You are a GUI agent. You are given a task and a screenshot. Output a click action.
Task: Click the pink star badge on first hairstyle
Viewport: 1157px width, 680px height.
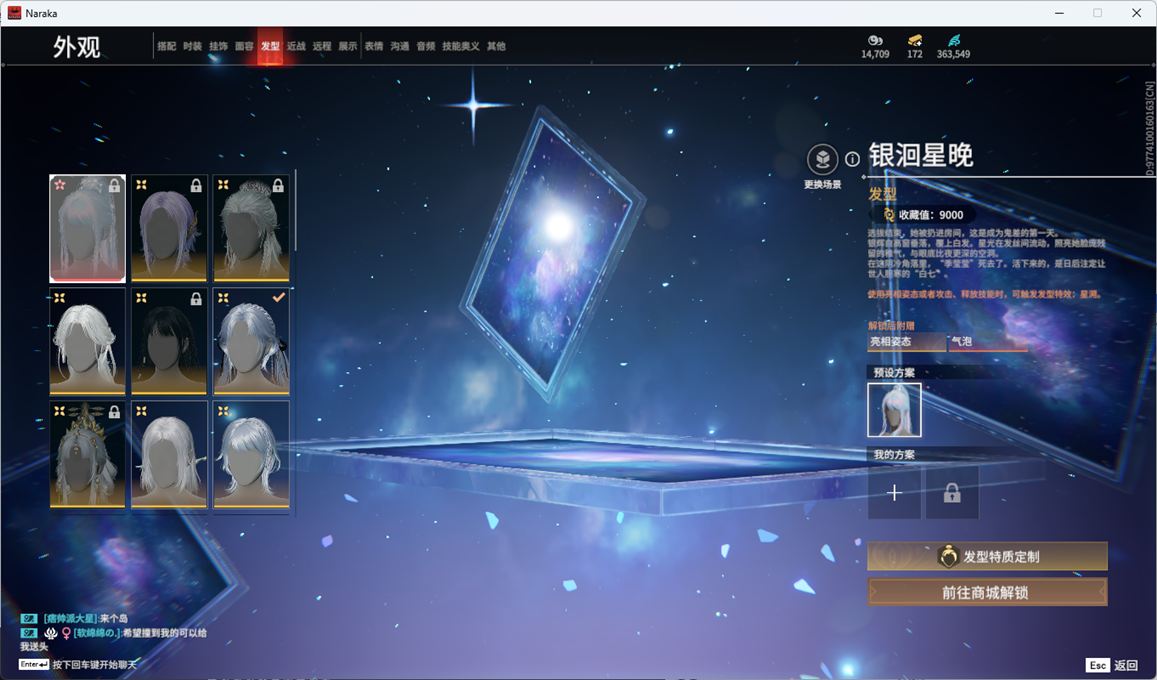(x=60, y=184)
